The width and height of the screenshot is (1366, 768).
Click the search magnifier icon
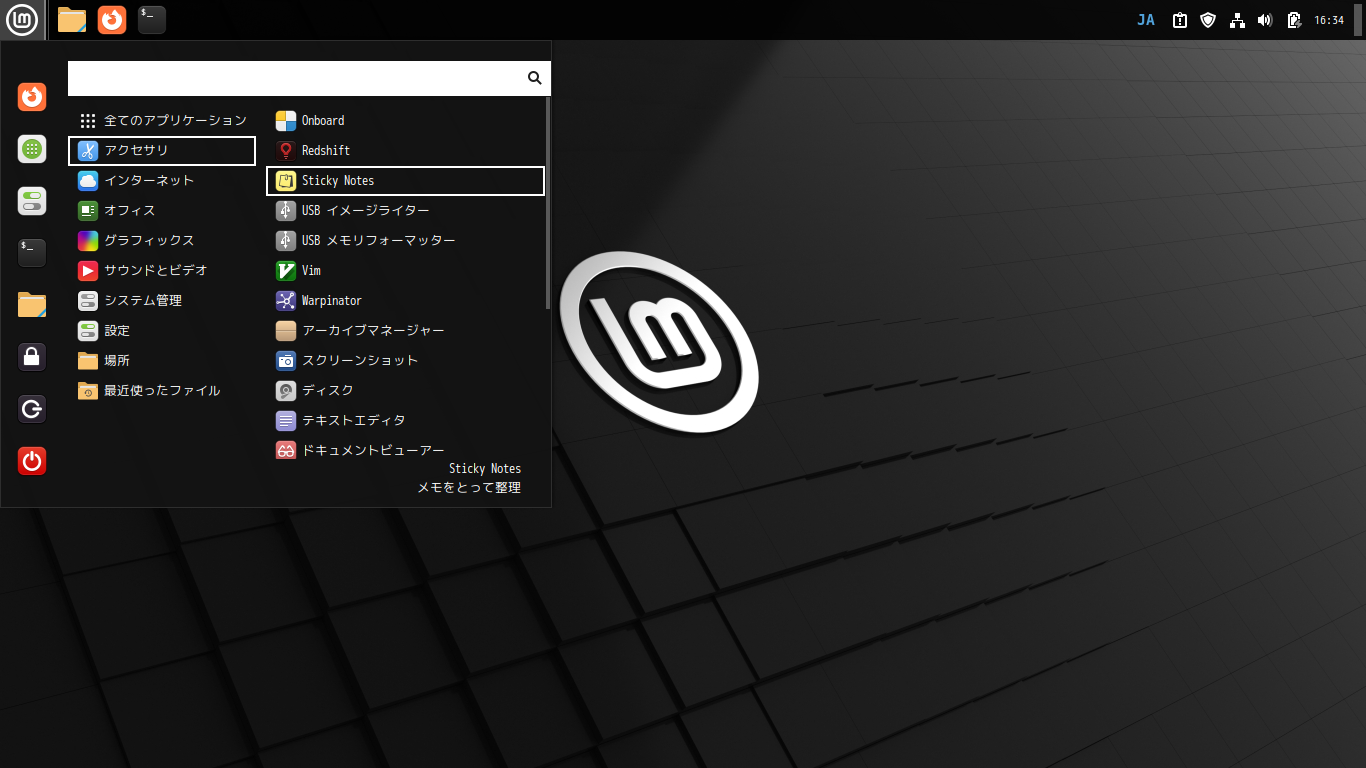[x=534, y=78]
